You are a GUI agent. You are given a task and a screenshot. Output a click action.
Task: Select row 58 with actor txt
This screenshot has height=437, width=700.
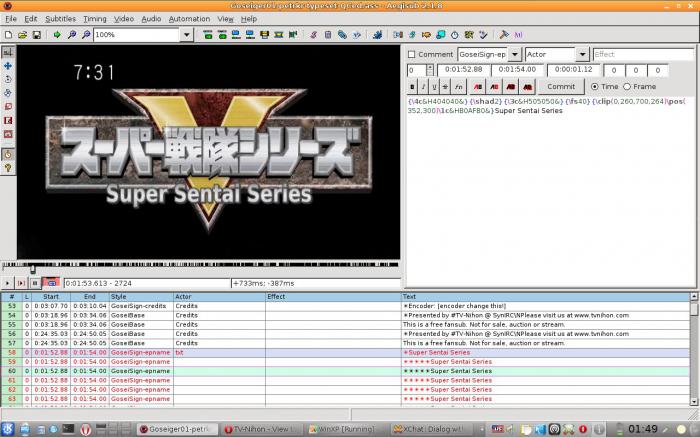[345, 353]
